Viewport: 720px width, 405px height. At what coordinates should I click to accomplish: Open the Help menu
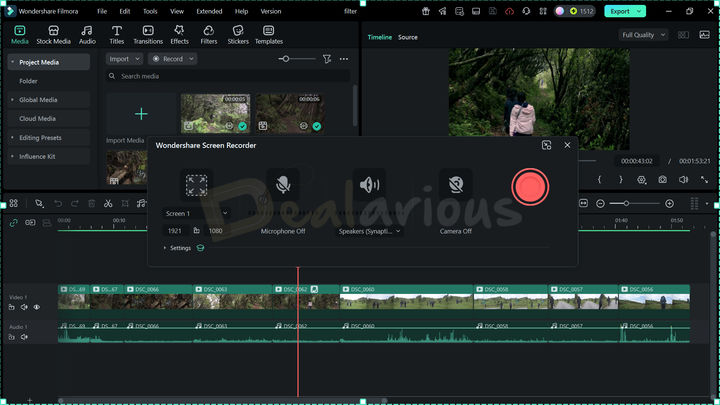click(x=241, y=11)
